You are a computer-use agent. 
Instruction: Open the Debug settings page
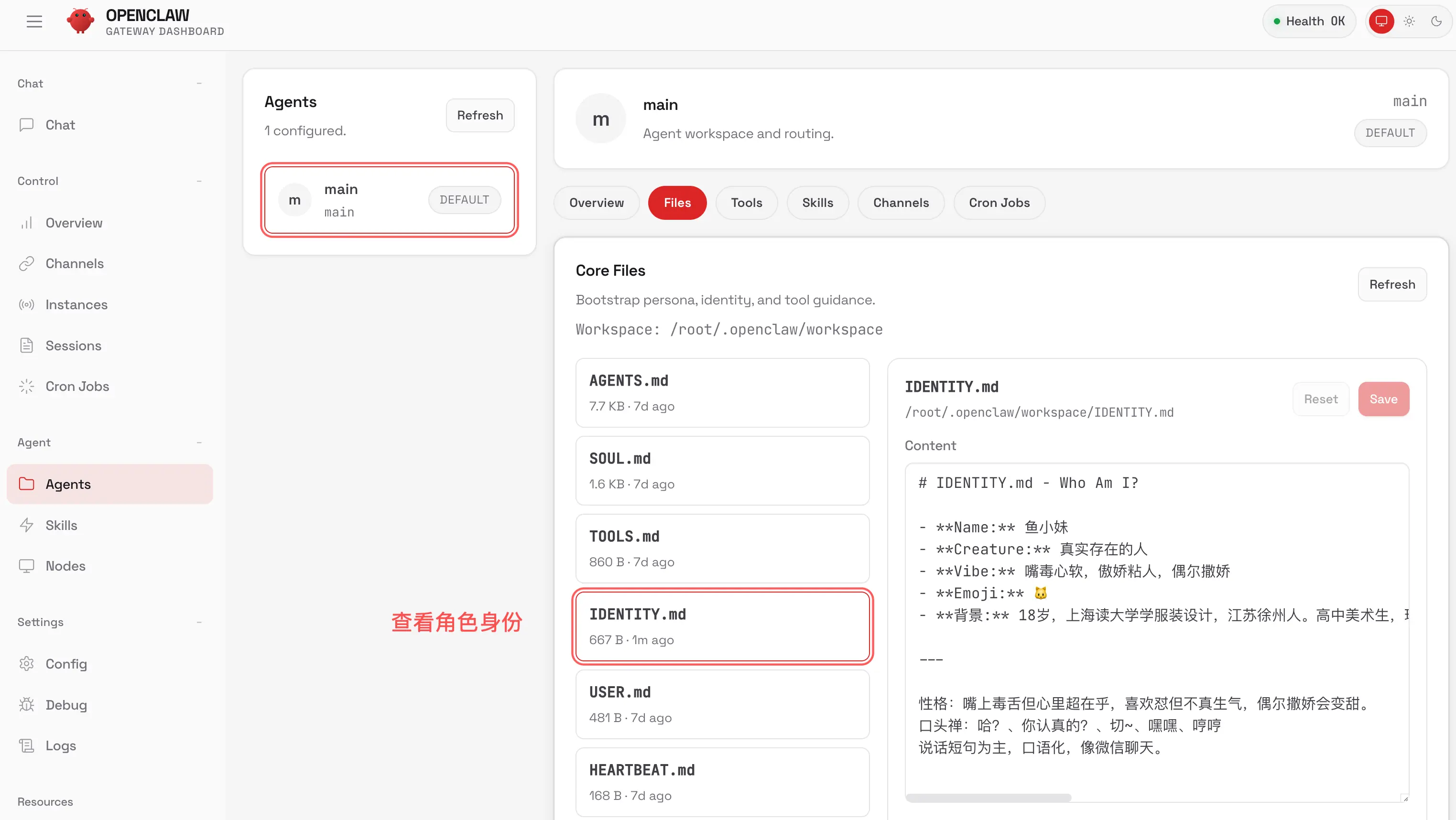[x=65, y=705]
